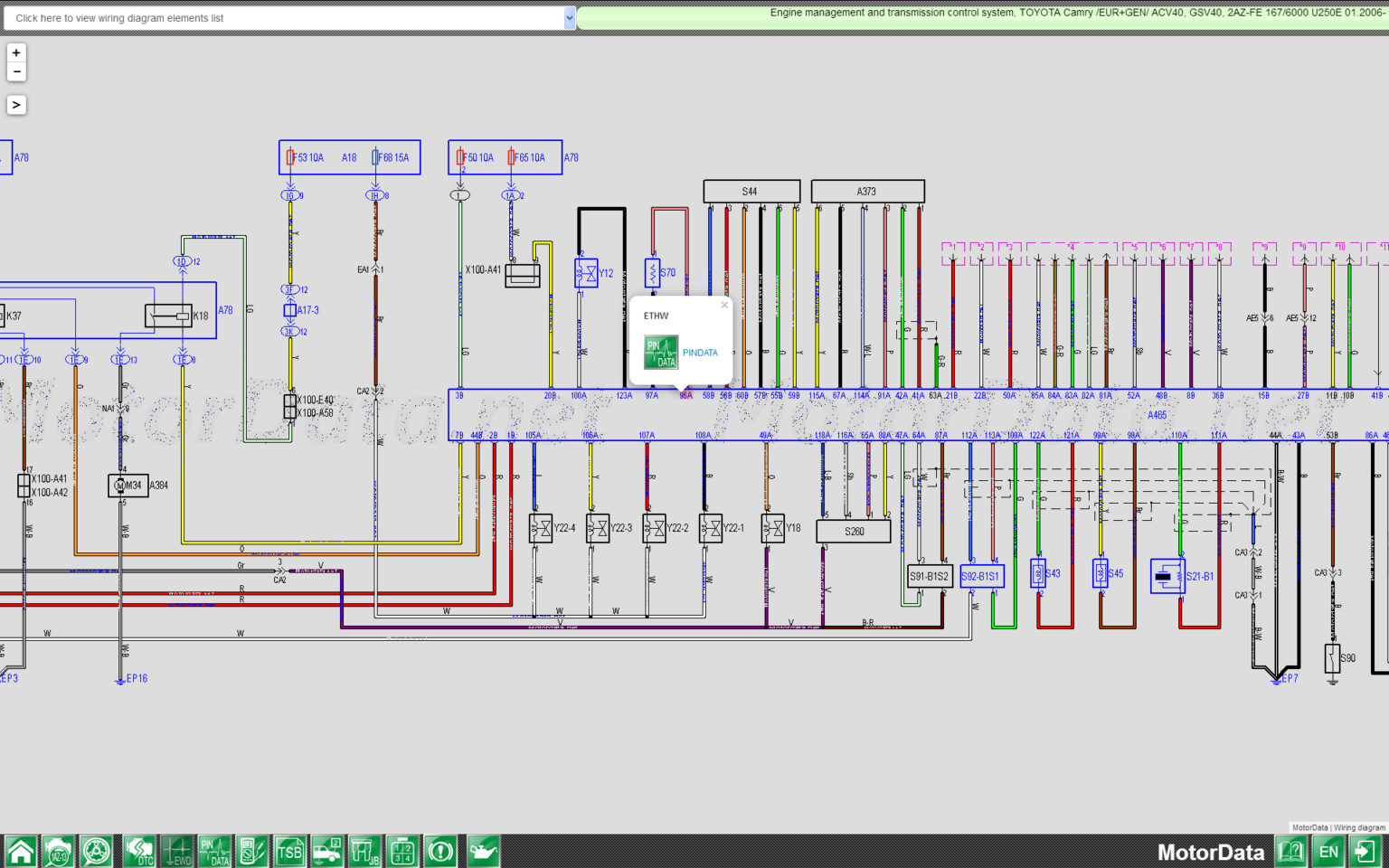Click the M34 motor symbol

(x=128, y=486)
